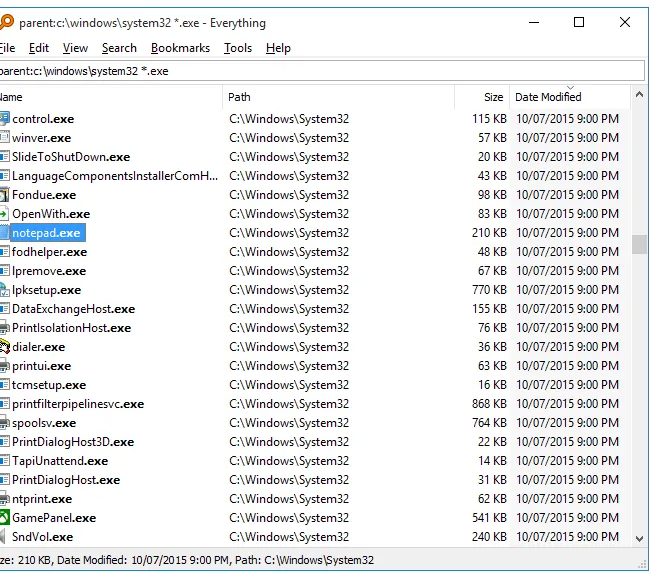The width and height of the screenshot is (649, 573).
Task: Click the GamePanel.exe Xbox icon
Action: coord(4,518)
